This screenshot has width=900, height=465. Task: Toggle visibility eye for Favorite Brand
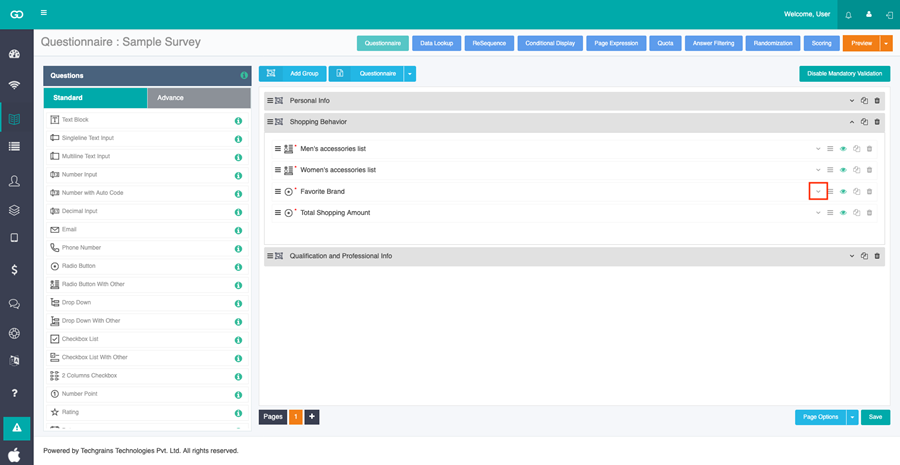pos(843,192)
